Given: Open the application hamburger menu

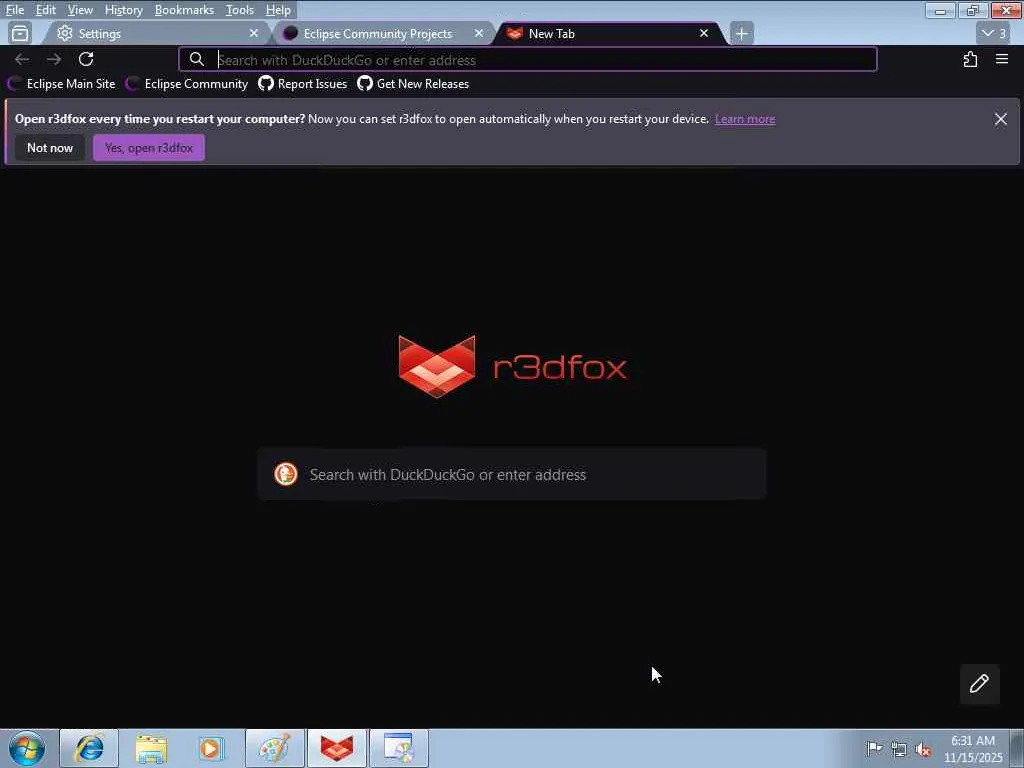Looking at the screenshot, I should [1002, 59].
